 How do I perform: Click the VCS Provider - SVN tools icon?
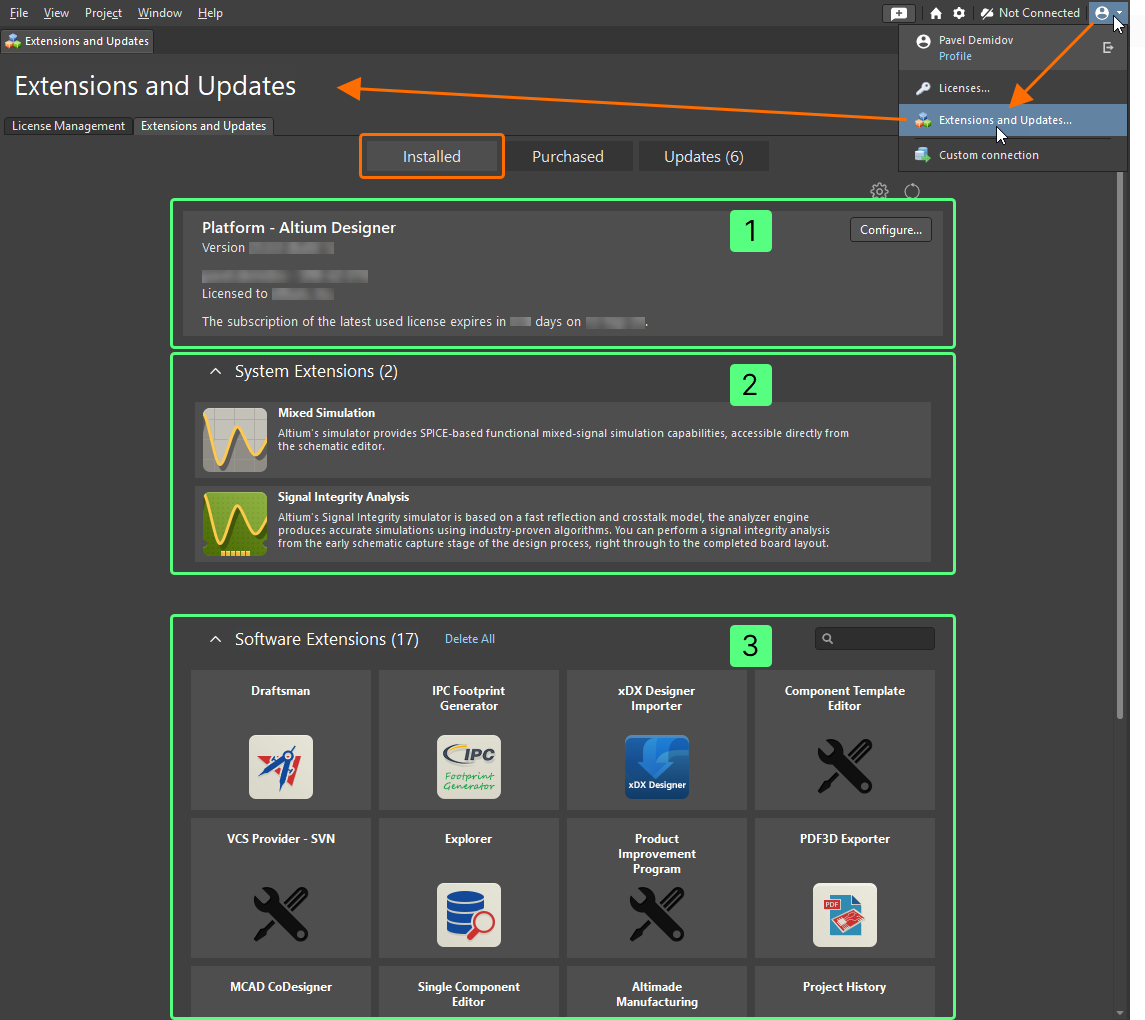click(x=280, y=914)
